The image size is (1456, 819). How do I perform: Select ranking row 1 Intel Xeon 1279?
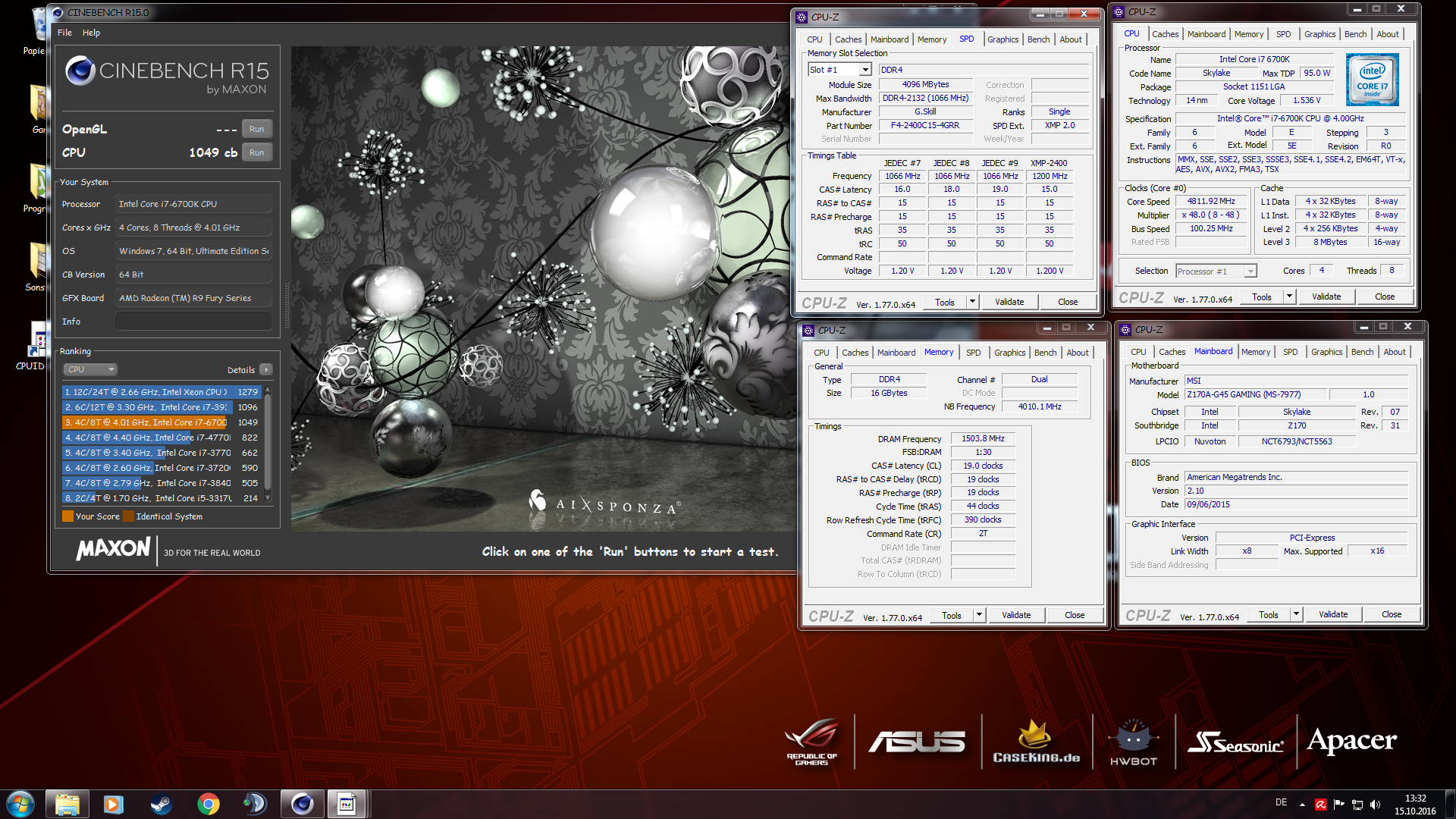click(162, 392)
